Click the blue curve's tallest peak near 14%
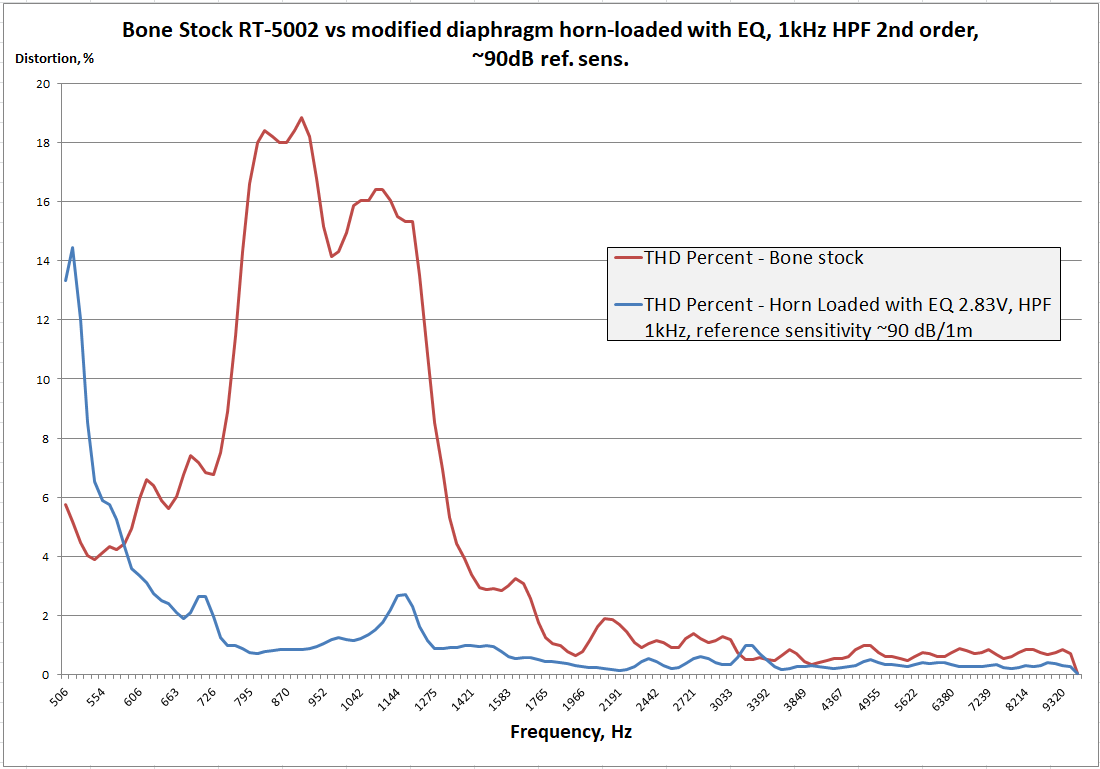 click(72, 248)
